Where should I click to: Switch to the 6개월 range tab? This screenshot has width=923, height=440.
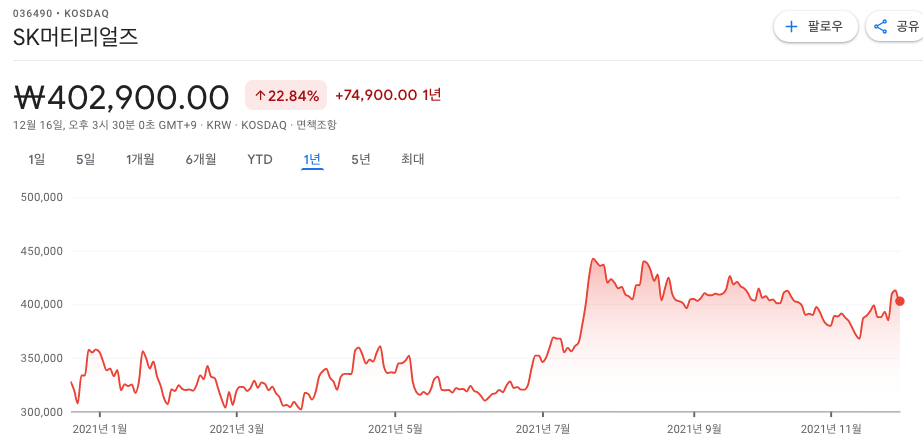click(201, 159)
